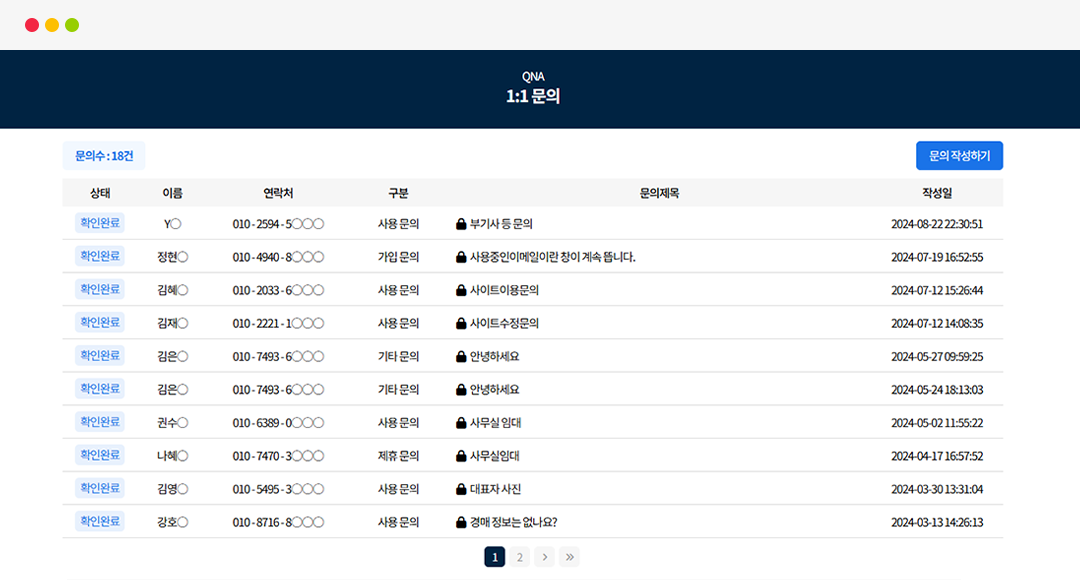This screenshot has height=580, width=1080.
Task: Go to next page using single arrow
Action: [x=544, y=557]
